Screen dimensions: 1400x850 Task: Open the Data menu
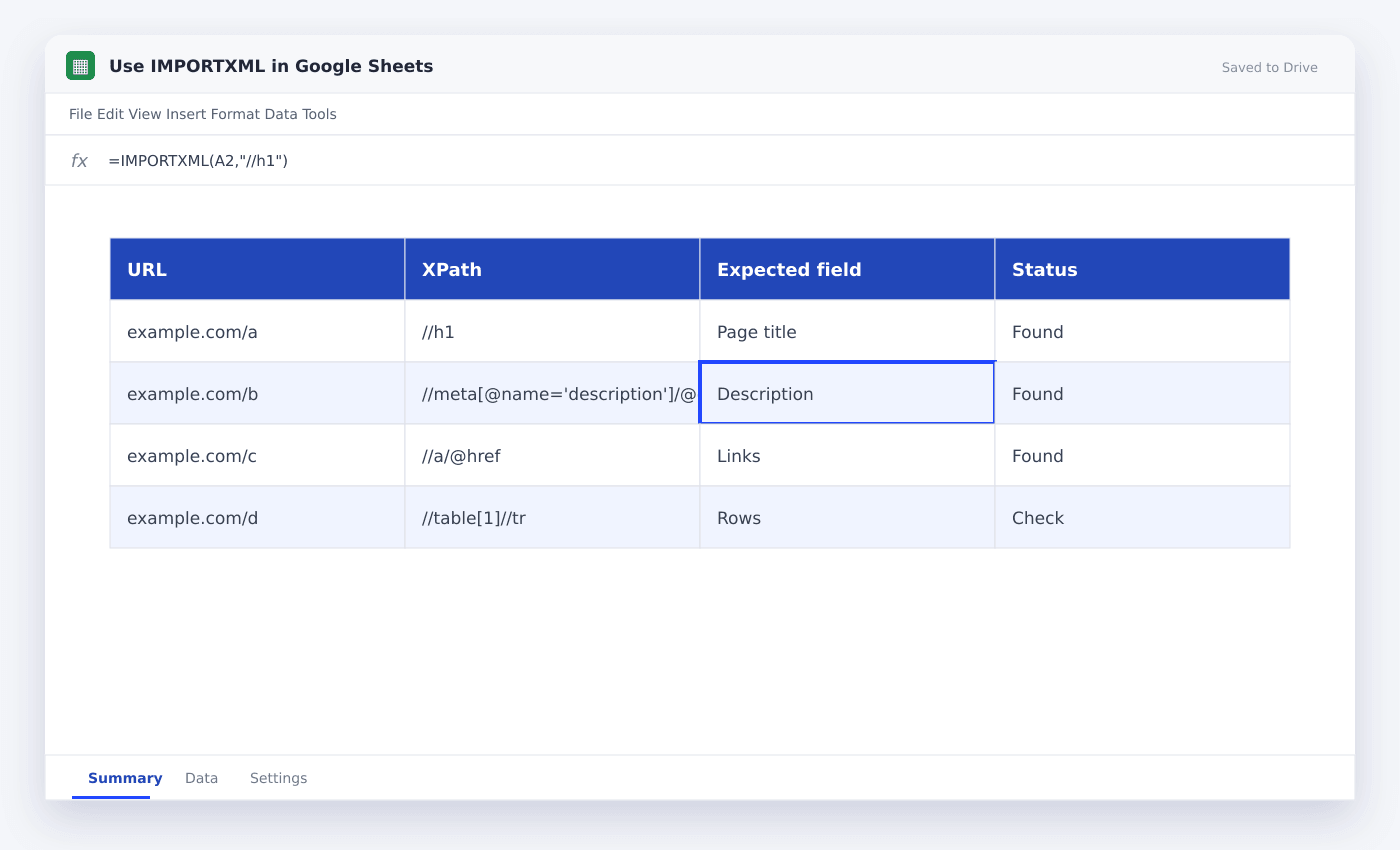point(282,114)
